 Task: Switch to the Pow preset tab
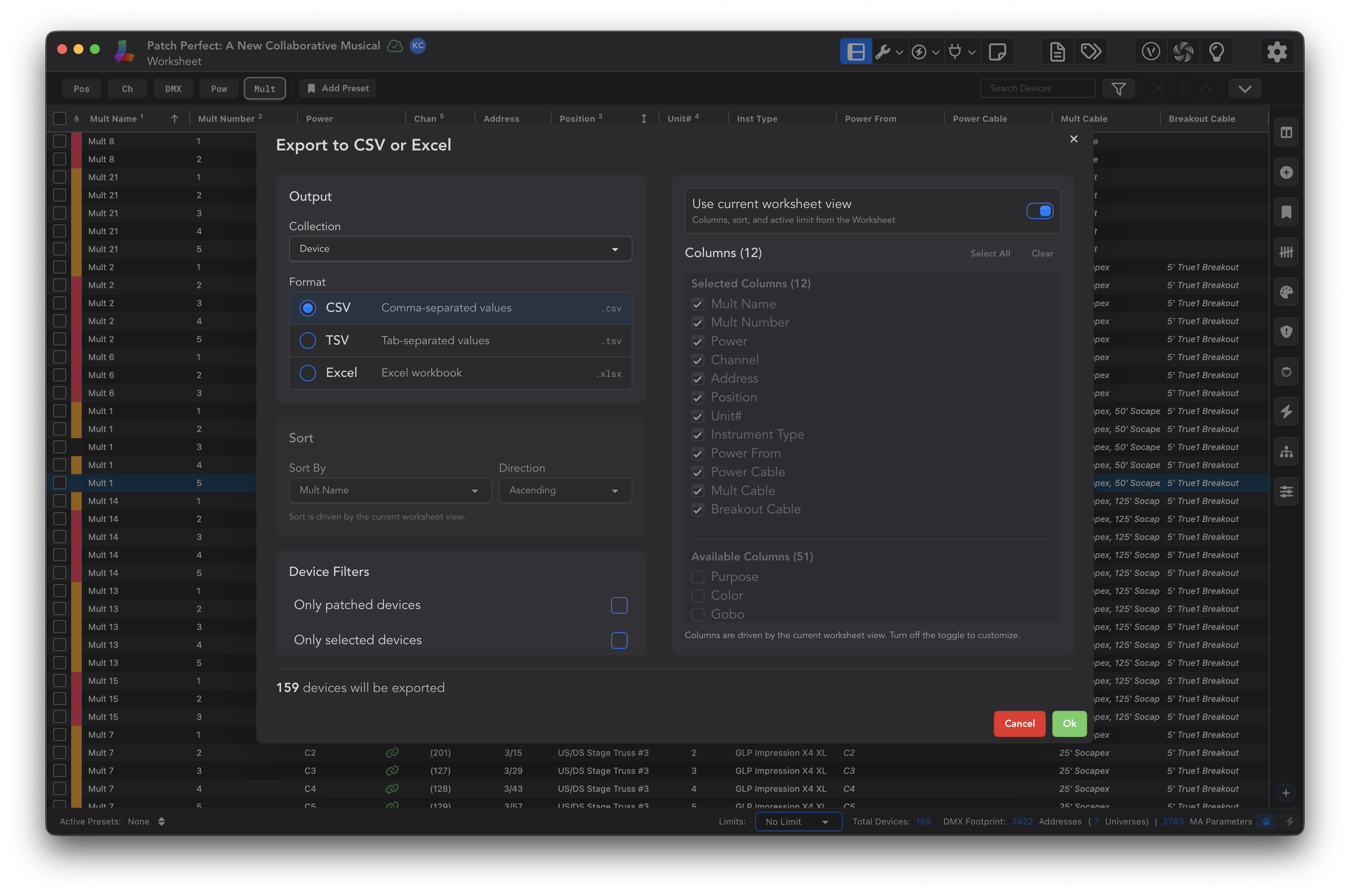tap(218, 89)
